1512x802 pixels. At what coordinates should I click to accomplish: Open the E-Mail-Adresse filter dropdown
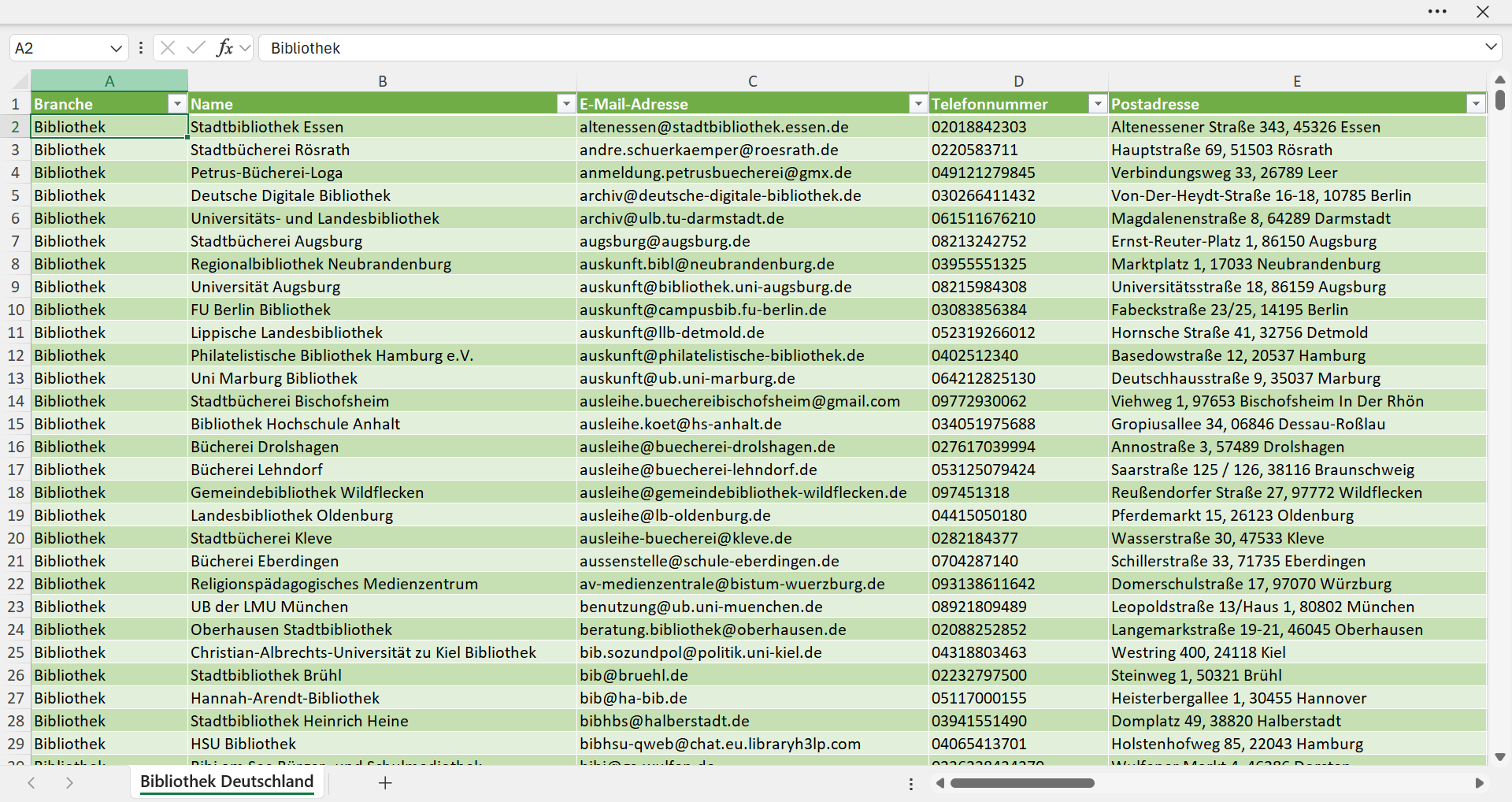(918, 104)
